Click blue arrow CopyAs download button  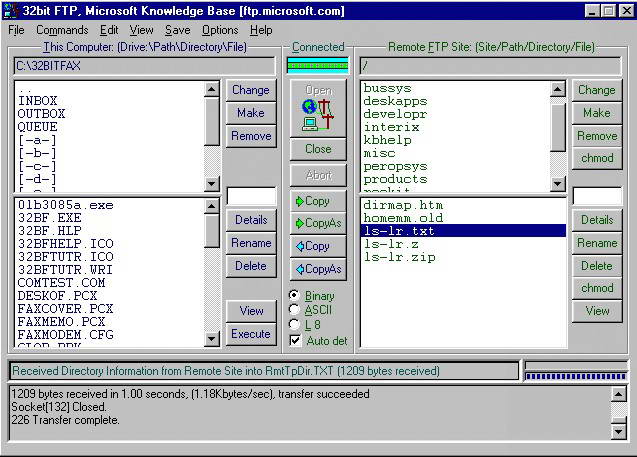pos(318,269)
